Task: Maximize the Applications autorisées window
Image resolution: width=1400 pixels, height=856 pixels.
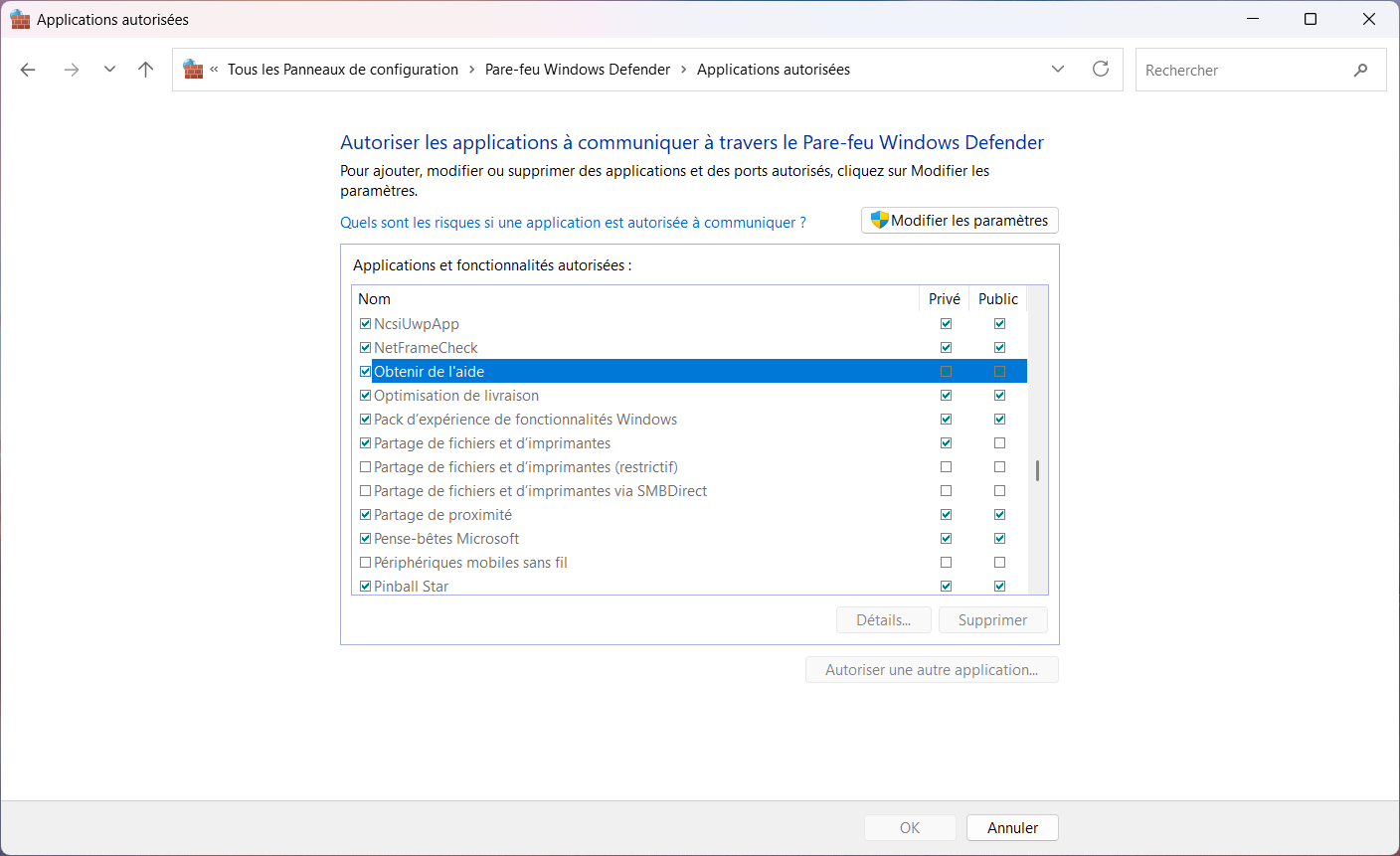Action: click(1311, 19)
